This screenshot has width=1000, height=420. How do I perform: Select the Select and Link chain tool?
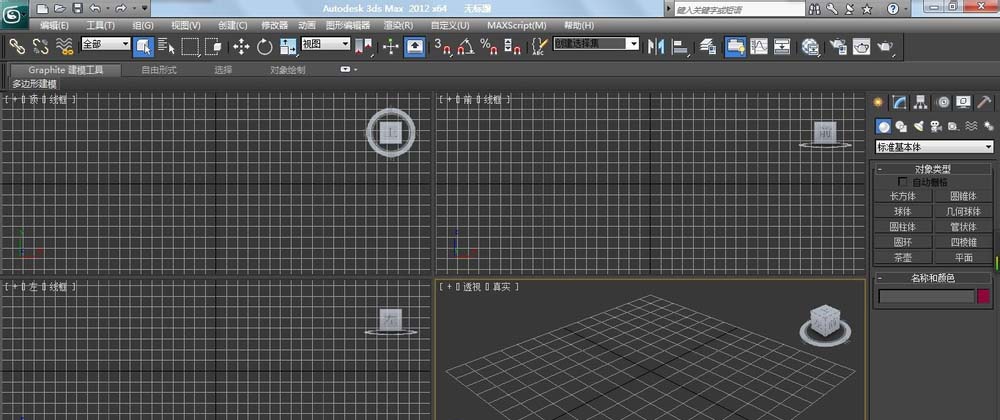(x=17, y=46)
